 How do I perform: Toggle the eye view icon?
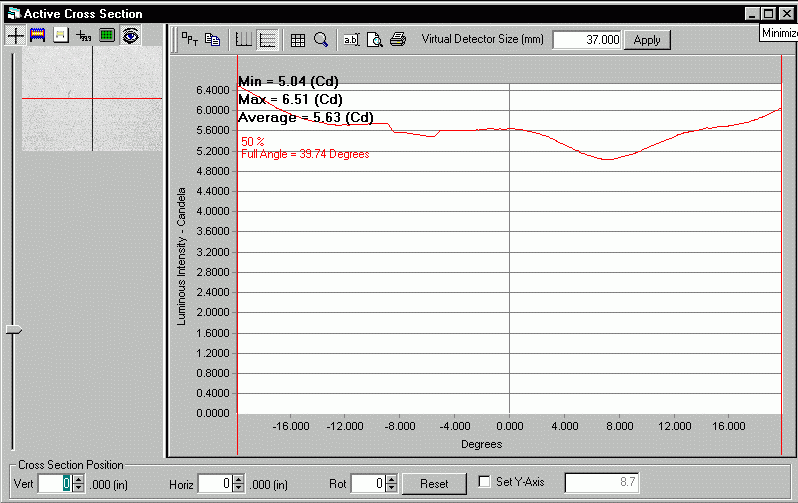point(130,35)
